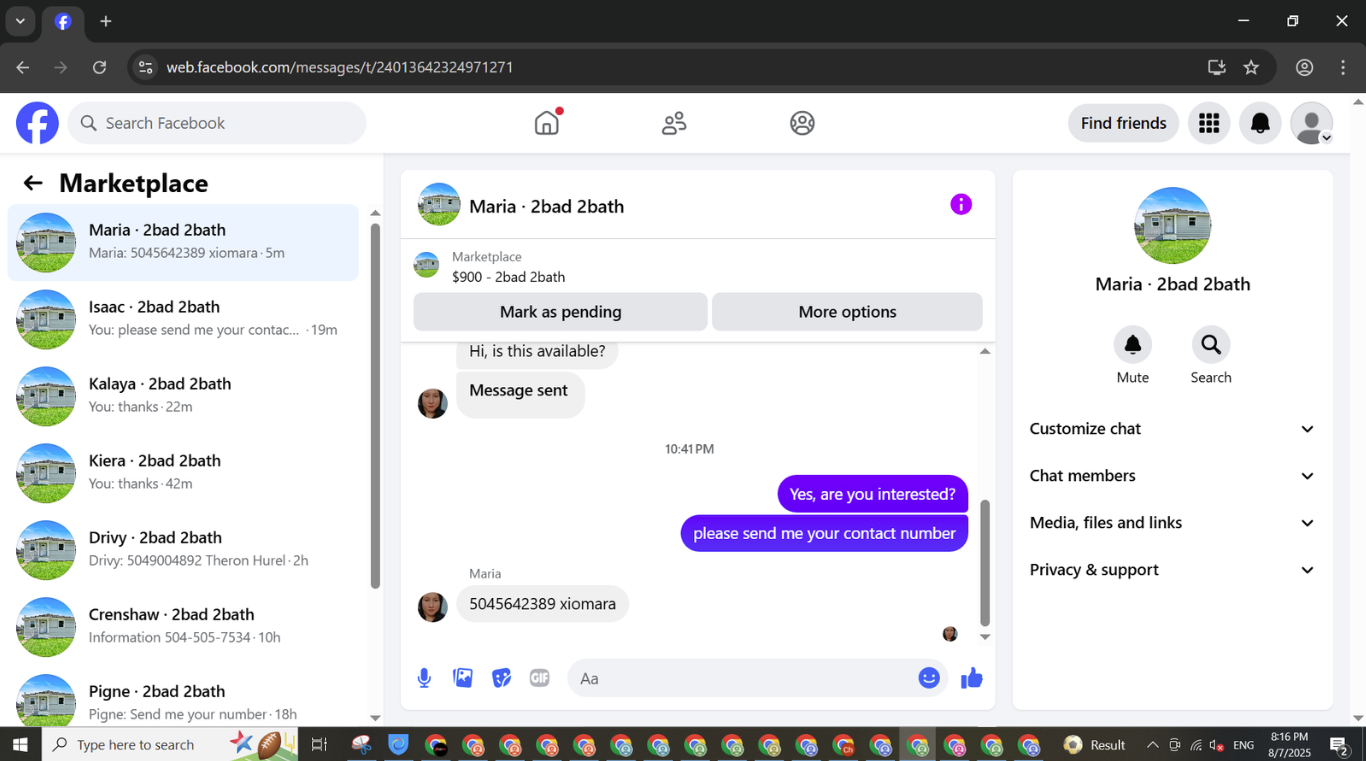Select the Facebook browser tab
This screenshot has height=761, width=1366.
click(63, 22)
